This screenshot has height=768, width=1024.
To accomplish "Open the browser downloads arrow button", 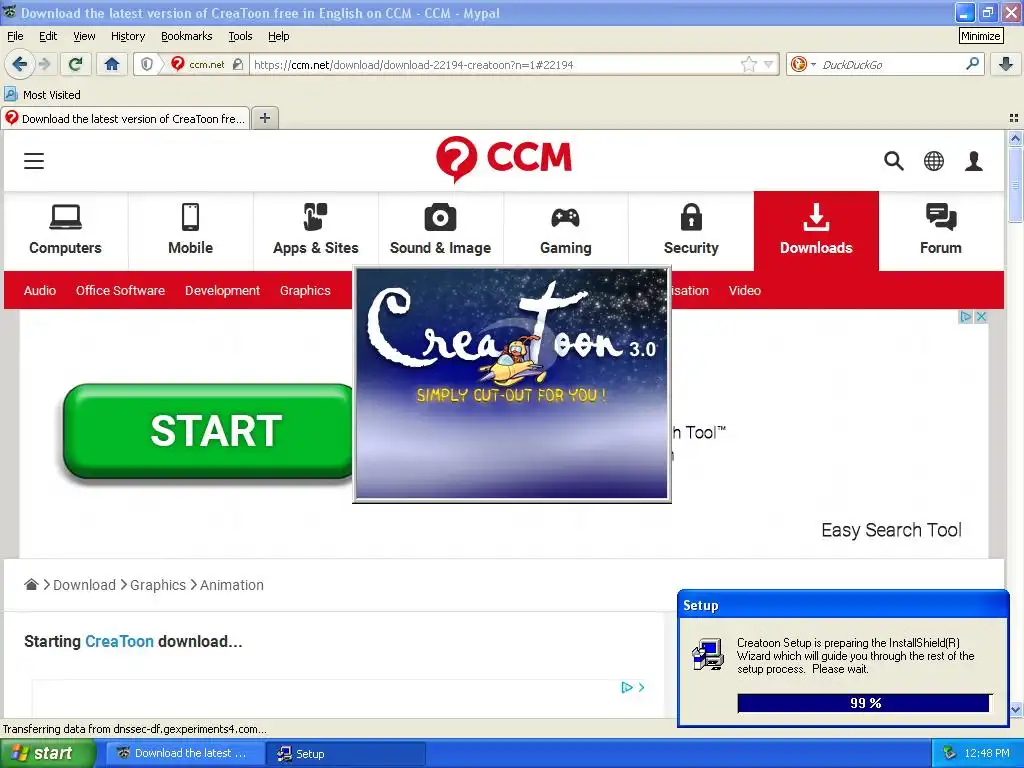I will pyautogui.click(x=1006, y=64).
